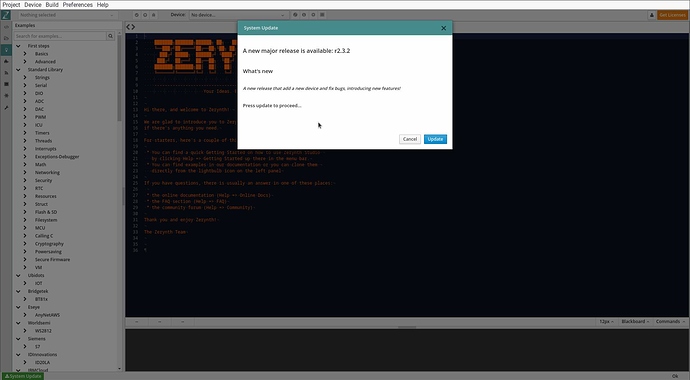This screenshot has height=380, width=690.
Task: Expand the Networking examples folder
Action: (x=25, y=172)
